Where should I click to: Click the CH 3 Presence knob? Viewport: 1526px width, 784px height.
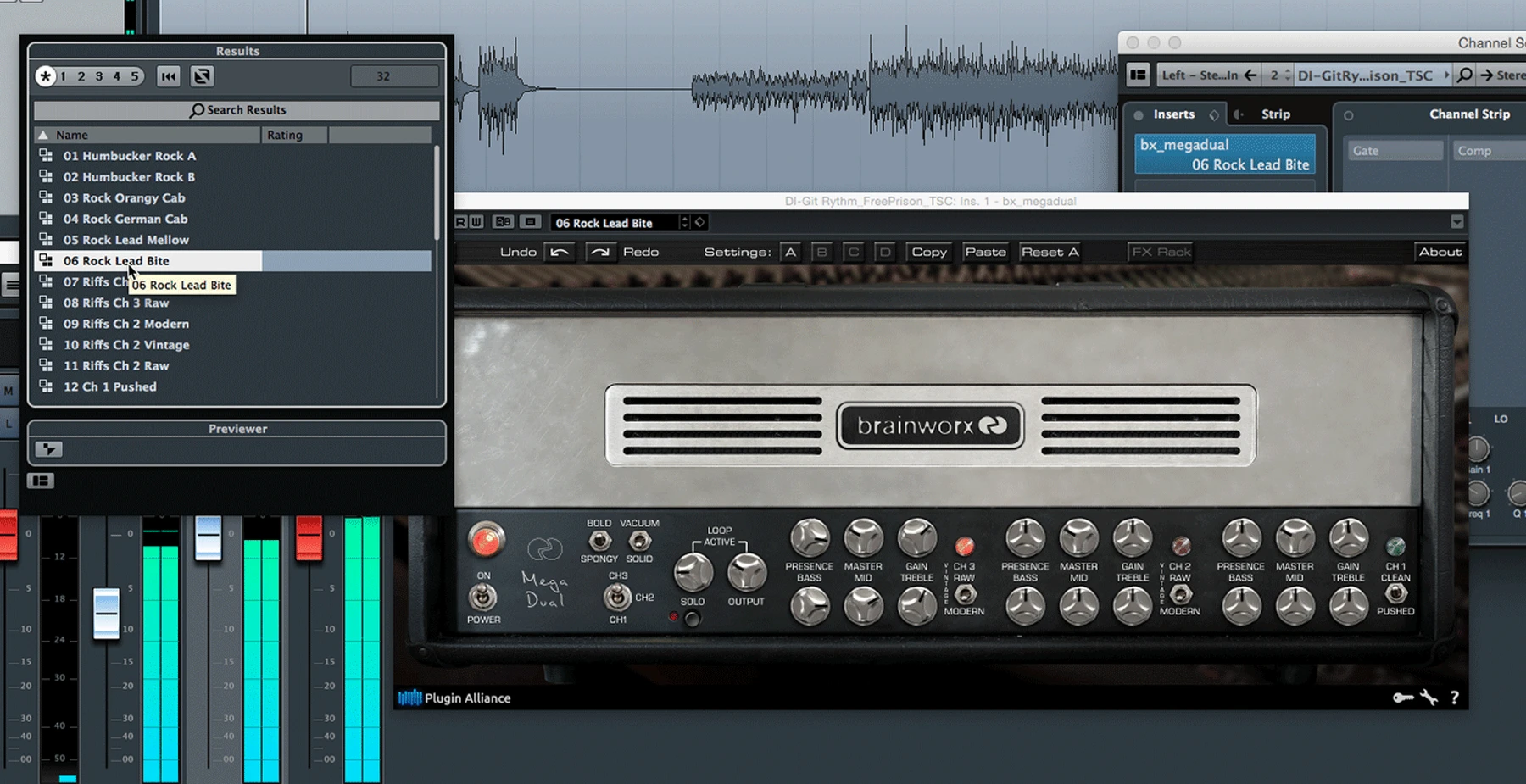810,537
